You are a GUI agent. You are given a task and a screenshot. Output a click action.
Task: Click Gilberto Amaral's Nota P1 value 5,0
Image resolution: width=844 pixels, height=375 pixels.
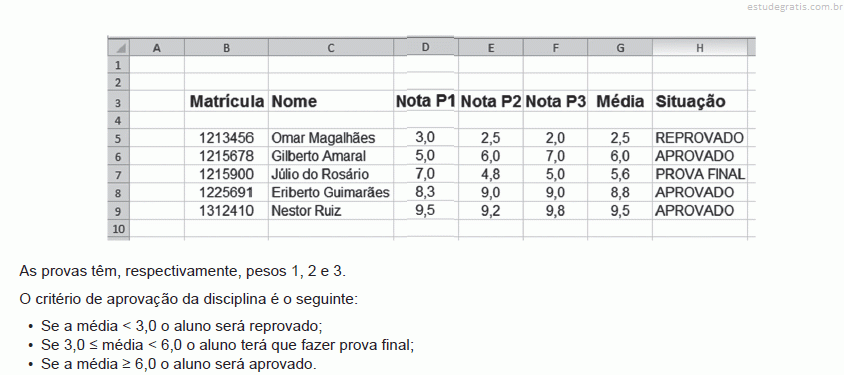[x=426, y=155]
